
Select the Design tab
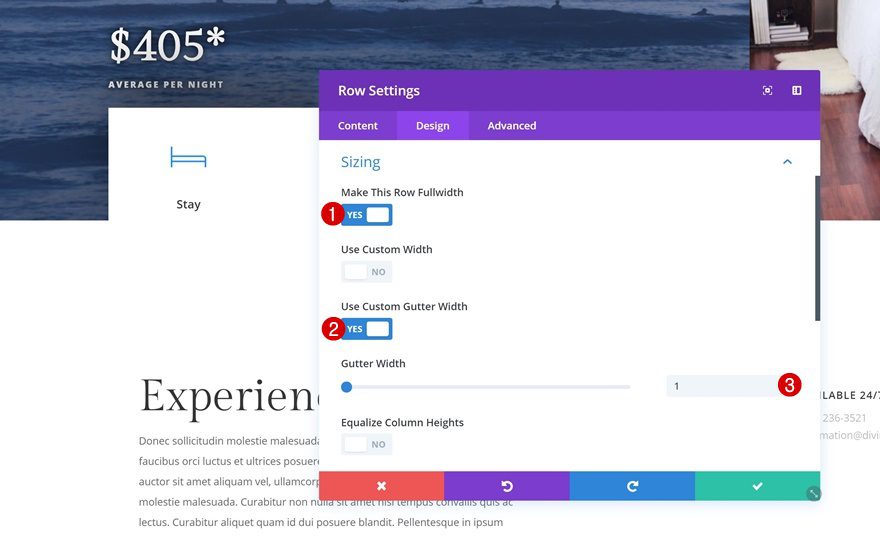[x=433, y=126]
